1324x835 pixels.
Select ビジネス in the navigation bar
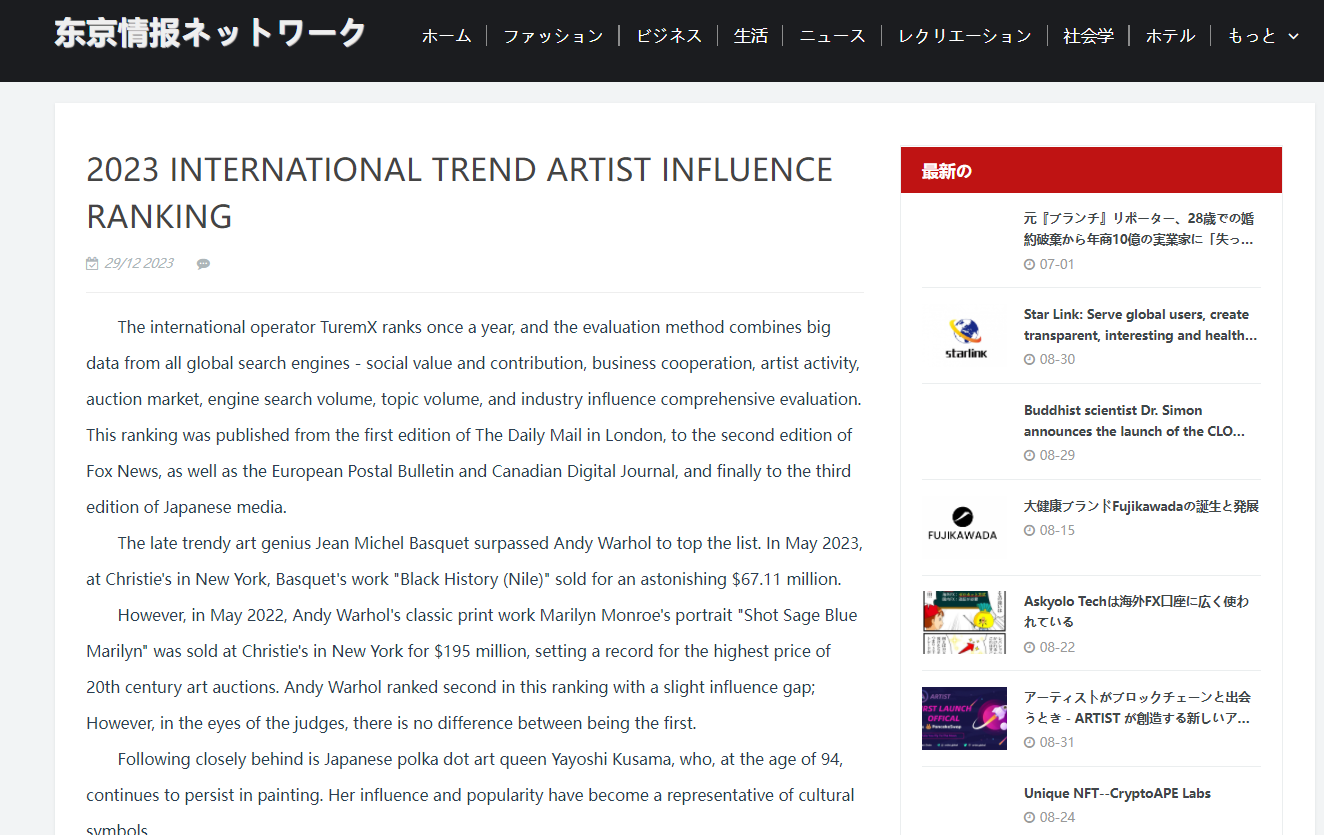pyautogui.click(x=669, y=36)
